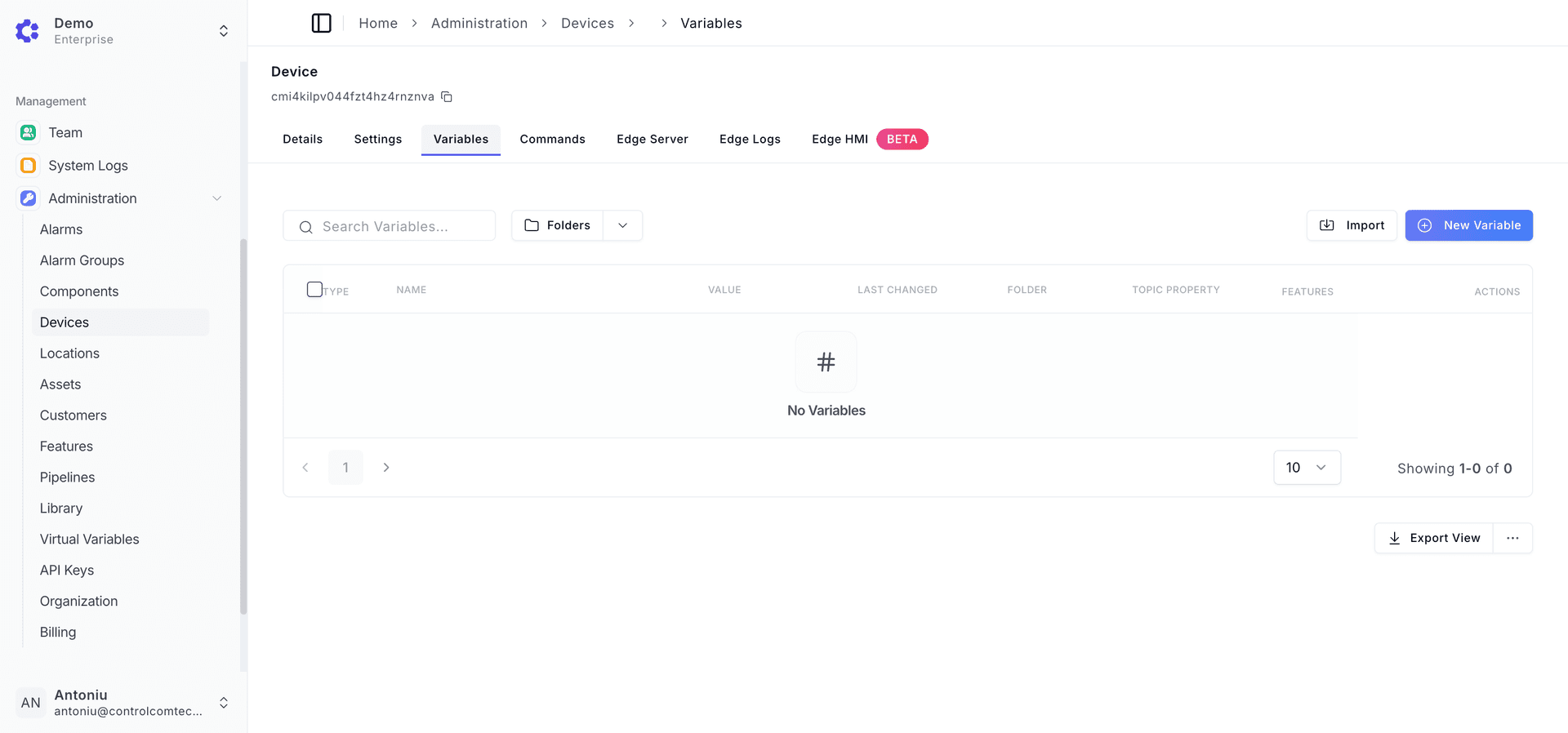Copy the device ID to clipboard
This screenshot has width=1568, height=733.
[447, 96]
